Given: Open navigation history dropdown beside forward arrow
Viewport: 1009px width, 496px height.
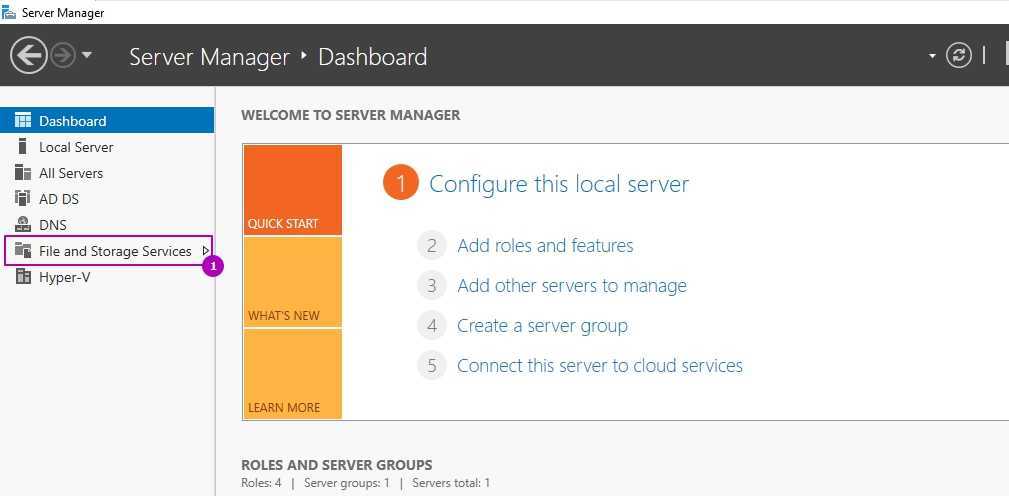Looking at the screenshot, I should point(87,55).
